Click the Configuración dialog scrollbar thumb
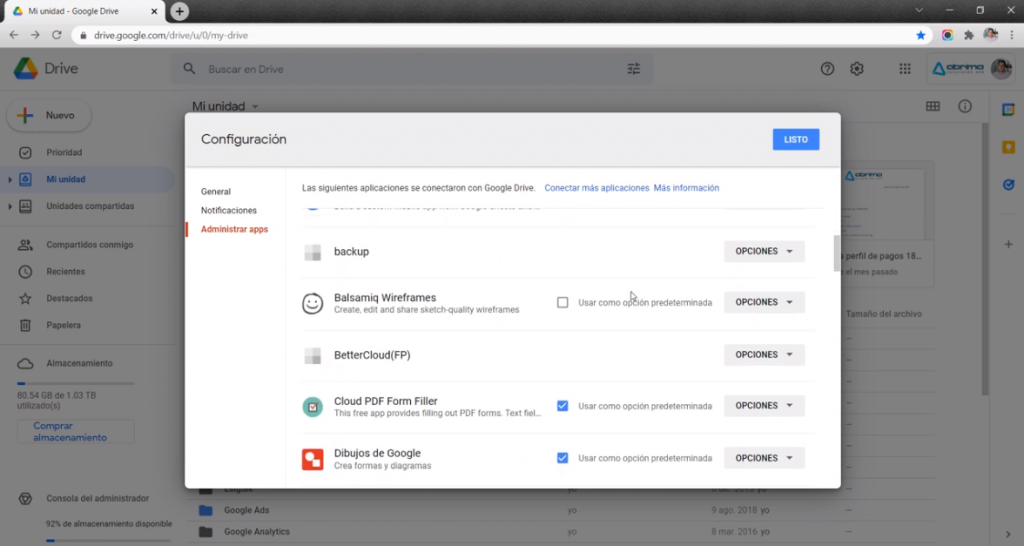1024x546 pixels. tap(837, 253)
